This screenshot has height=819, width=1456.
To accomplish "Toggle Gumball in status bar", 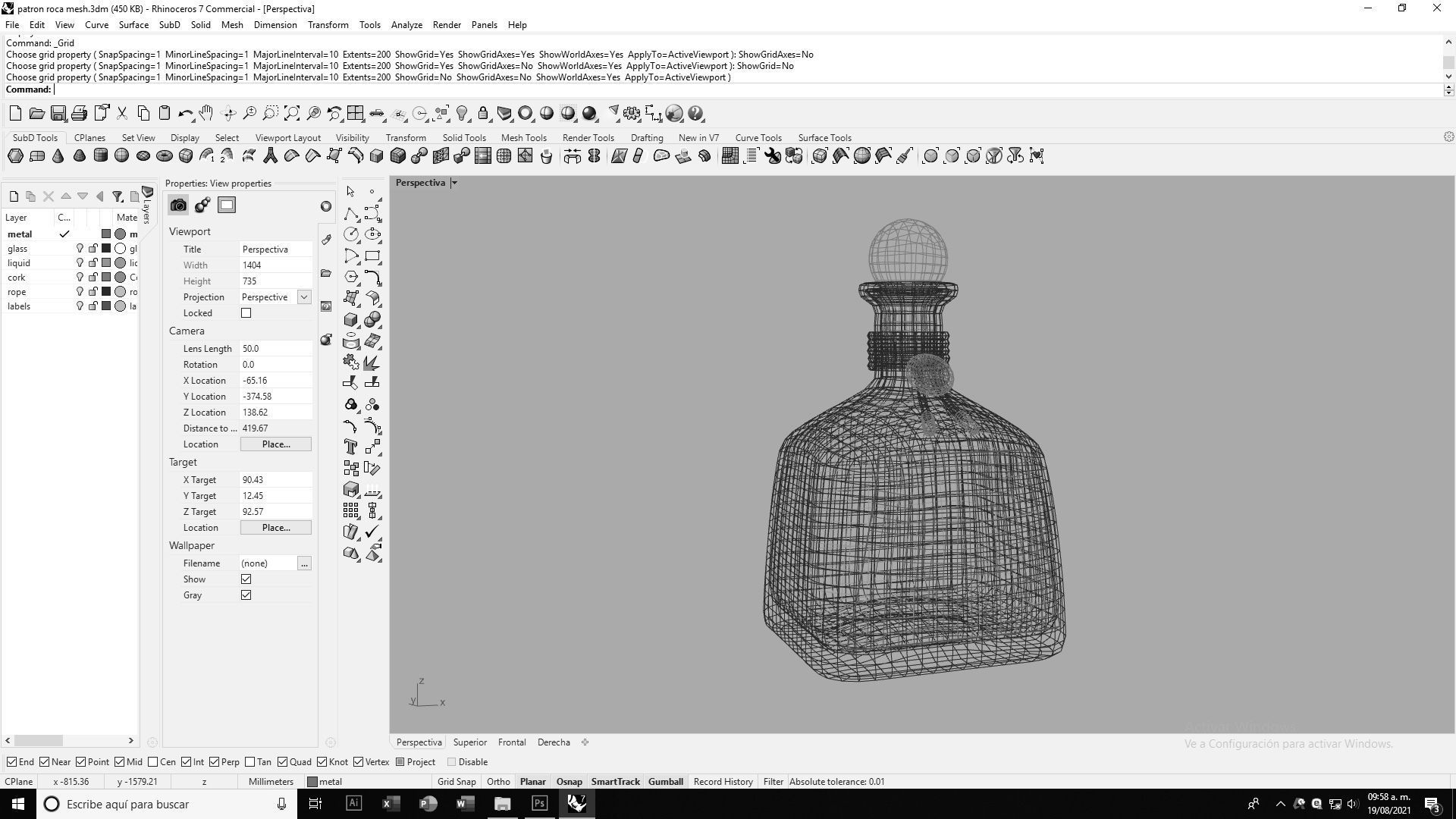I will point(665,782).
